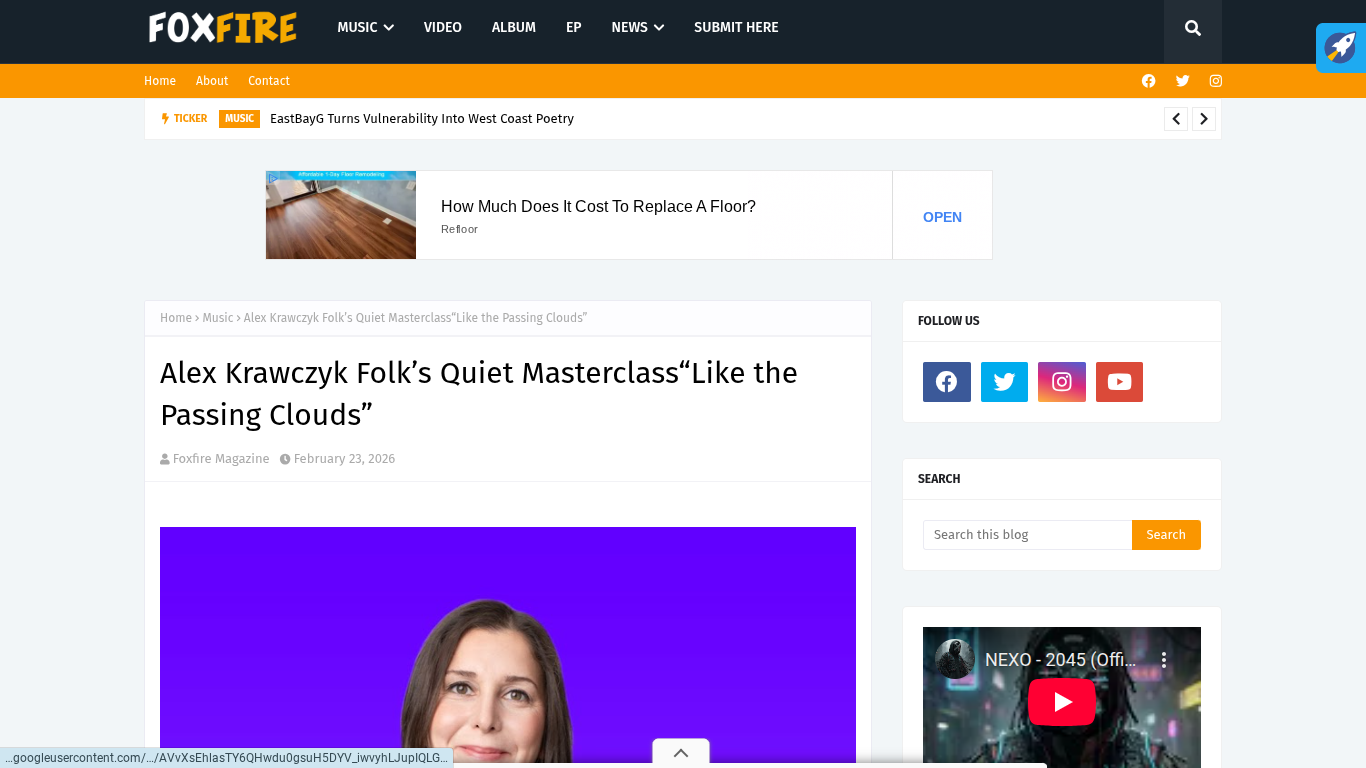1366x768 pixels.
Task: Click the EastBayG ticker headline link
Action: pos(421,119)
